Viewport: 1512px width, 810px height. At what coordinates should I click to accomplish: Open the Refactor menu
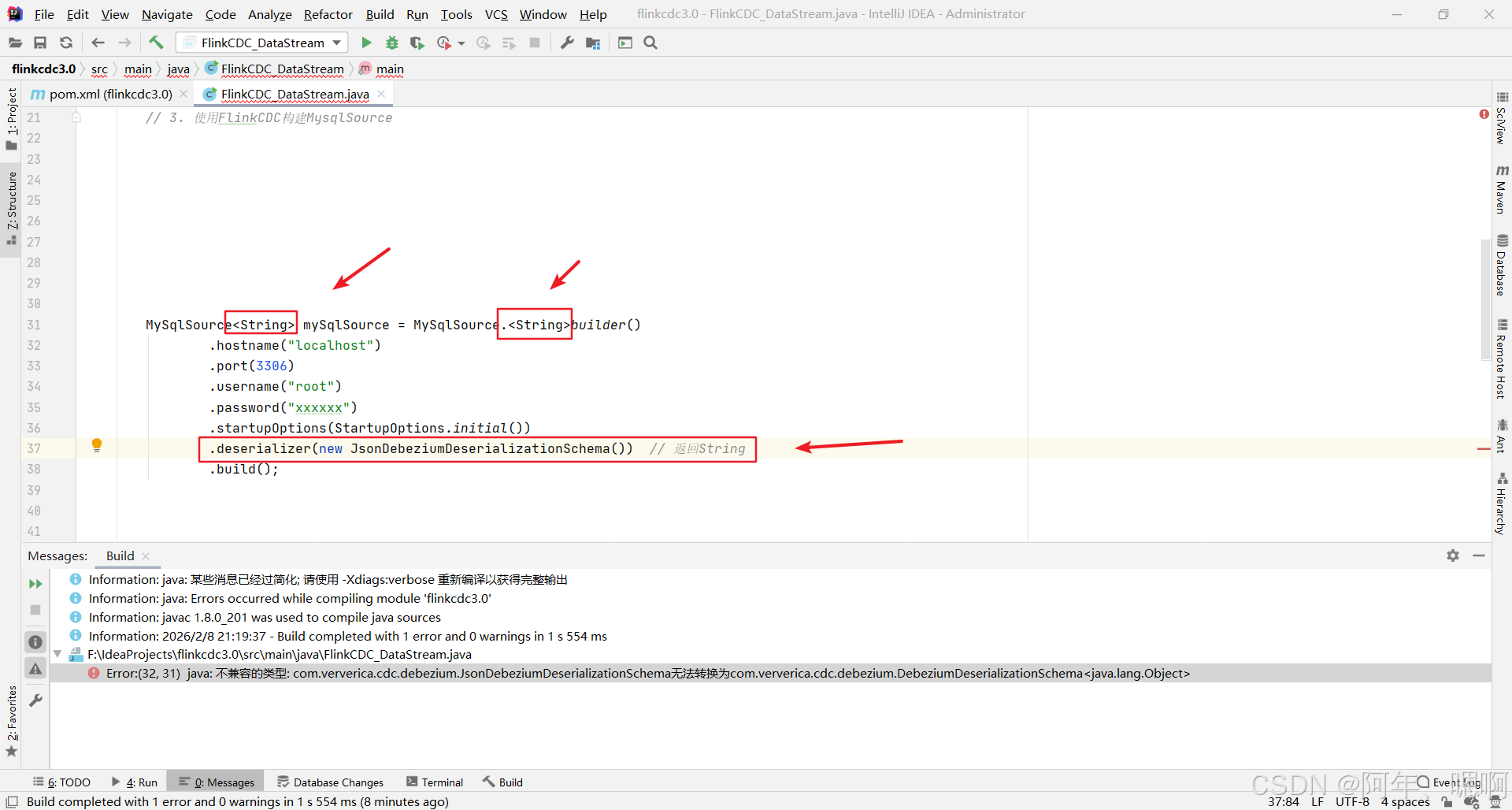(x=328, y=14)
